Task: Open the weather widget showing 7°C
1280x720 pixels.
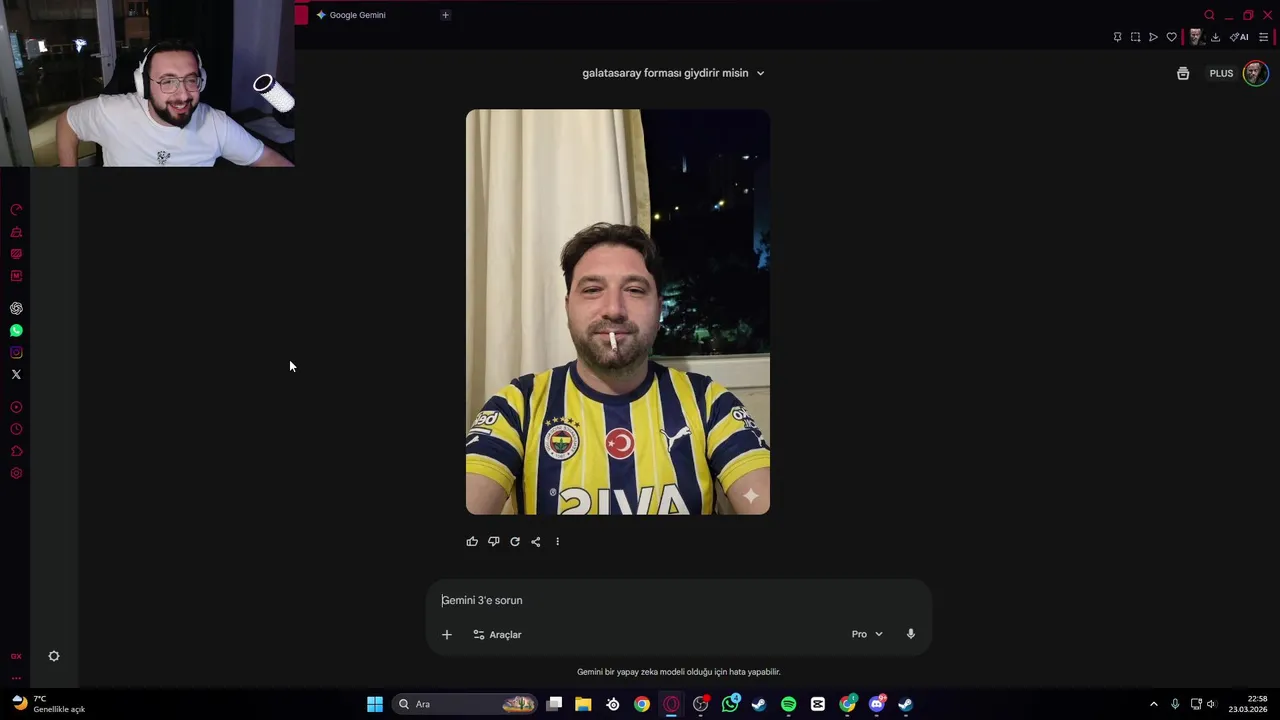Action: pos(48,704)
